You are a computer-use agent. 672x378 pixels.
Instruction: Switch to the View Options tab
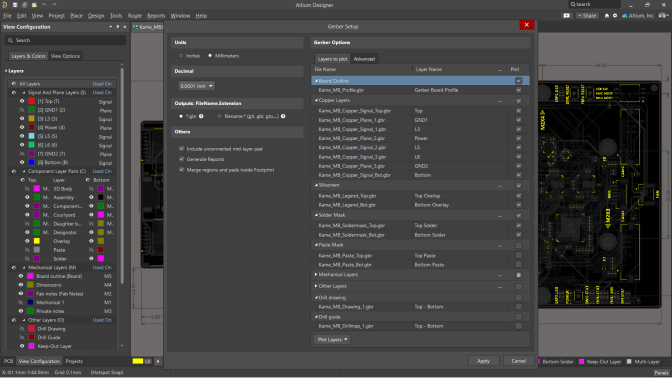65,56
